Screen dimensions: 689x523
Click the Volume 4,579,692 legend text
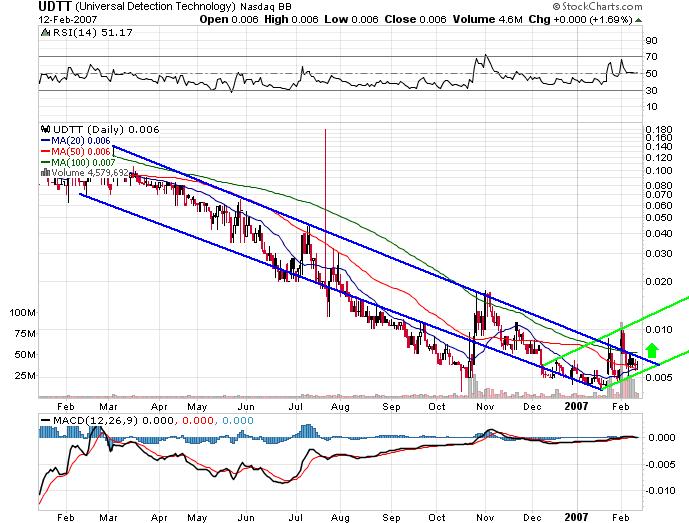point(90,173)
